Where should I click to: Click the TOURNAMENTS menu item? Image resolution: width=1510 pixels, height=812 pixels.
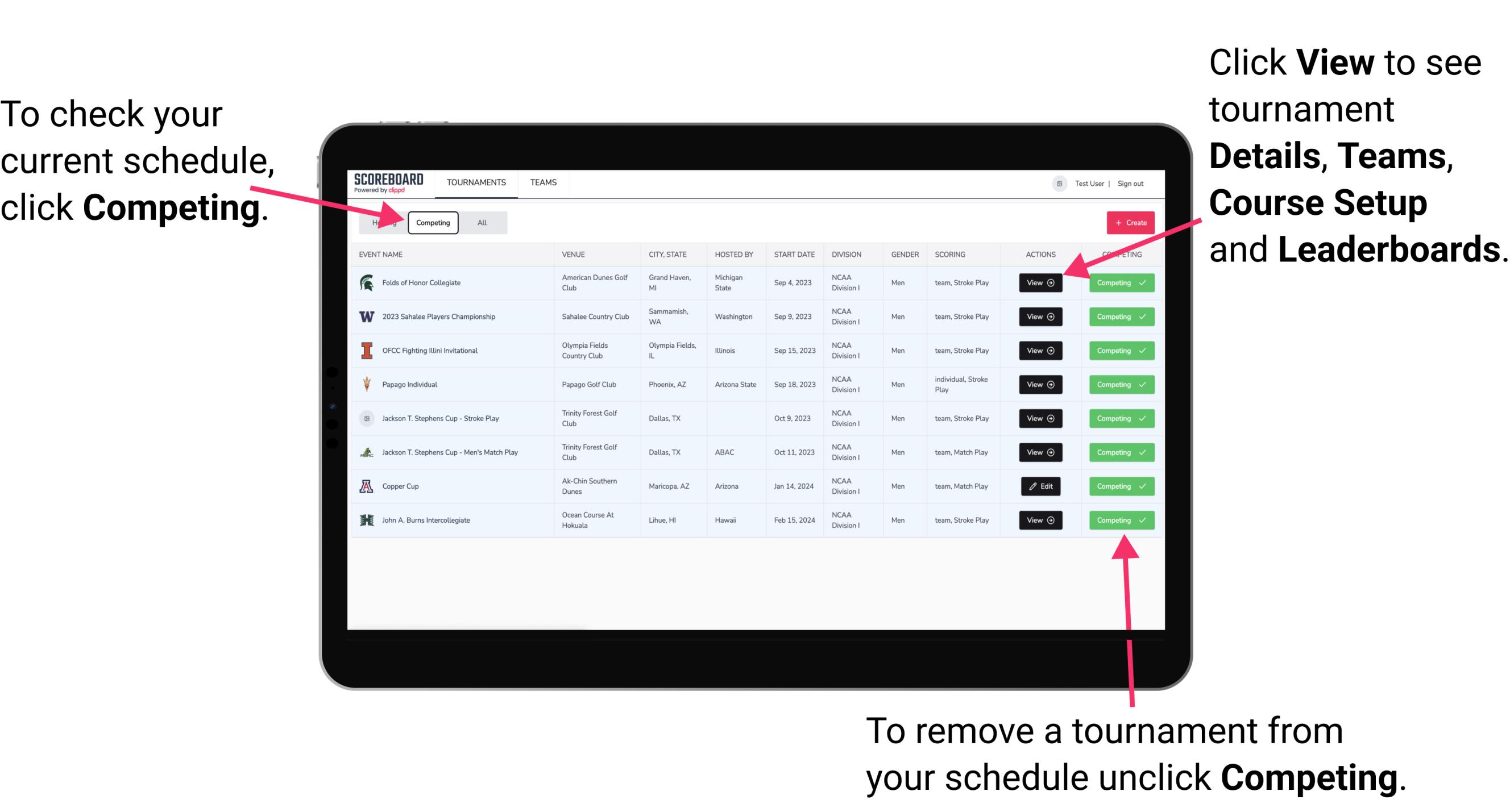[476, 183]
